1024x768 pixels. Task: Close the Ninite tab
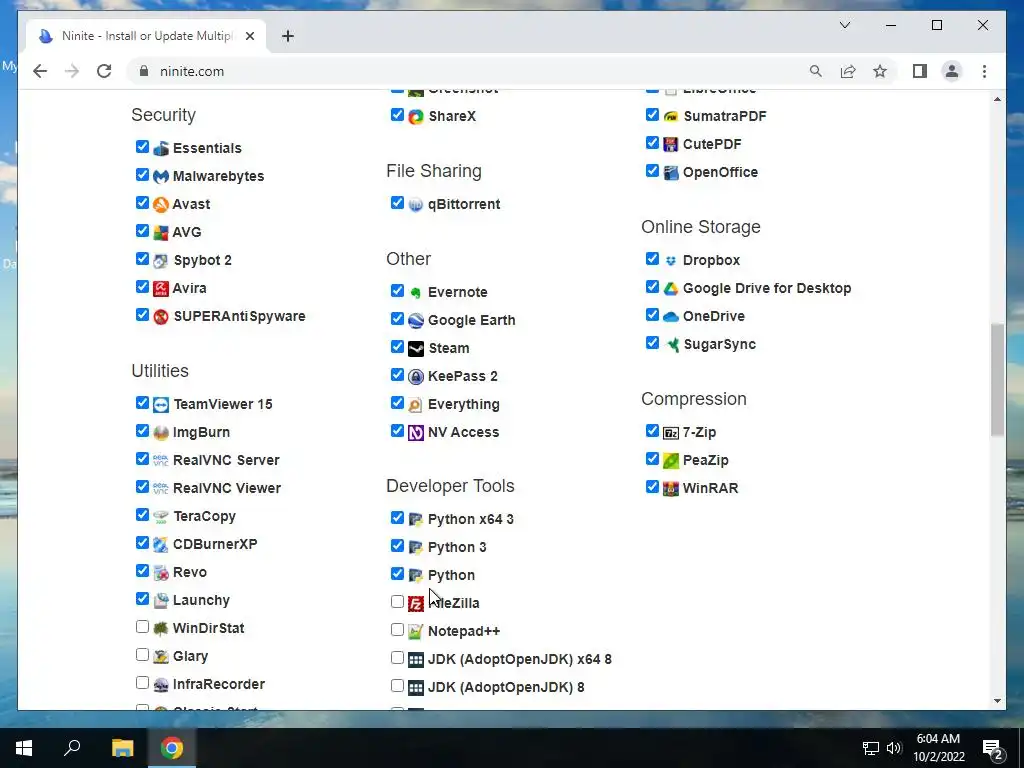coord(249,36)
